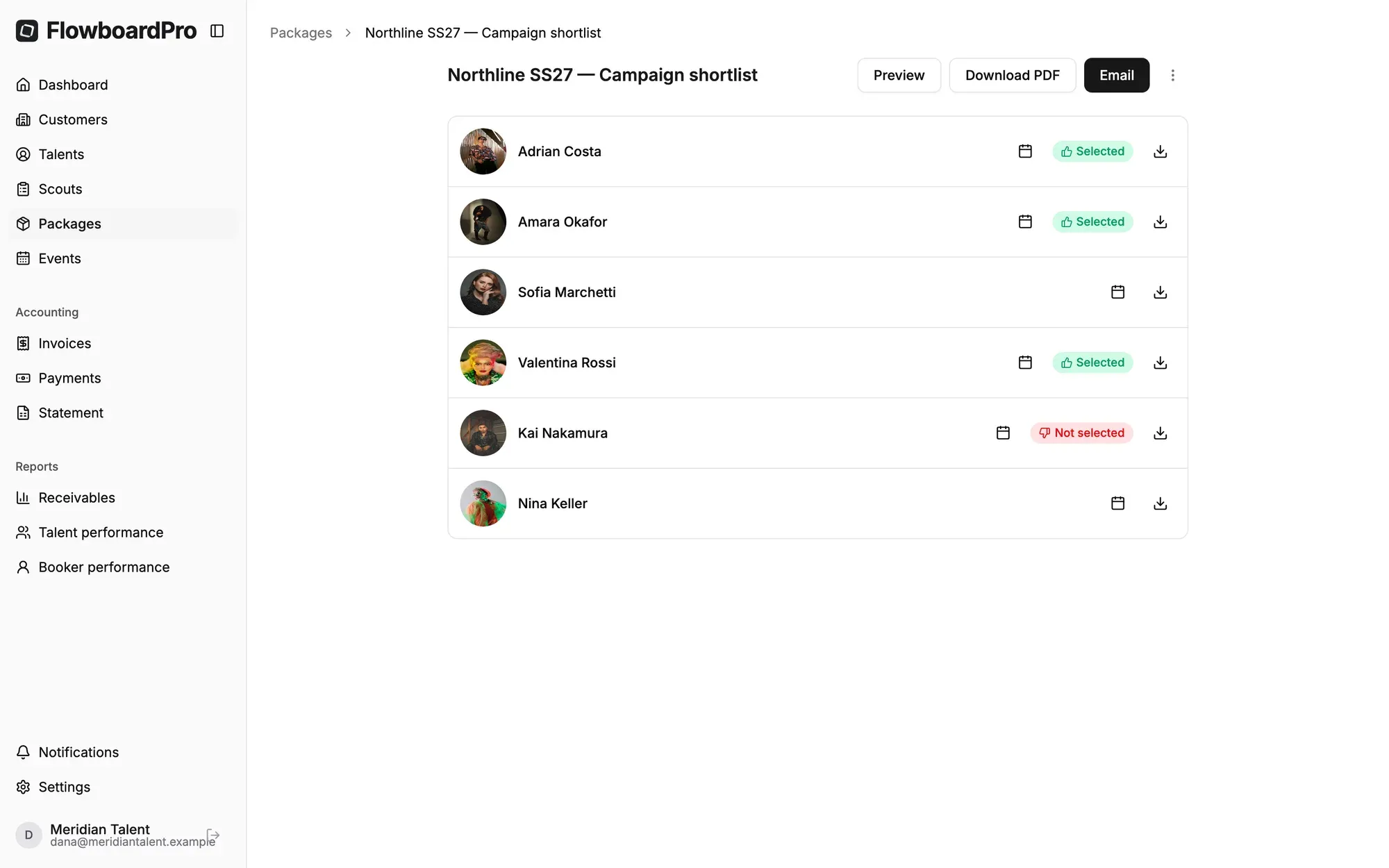This screenshot has height=868, width=1389.
Task: Click Amara Okafor's profile photo
Action: (483, 222)
